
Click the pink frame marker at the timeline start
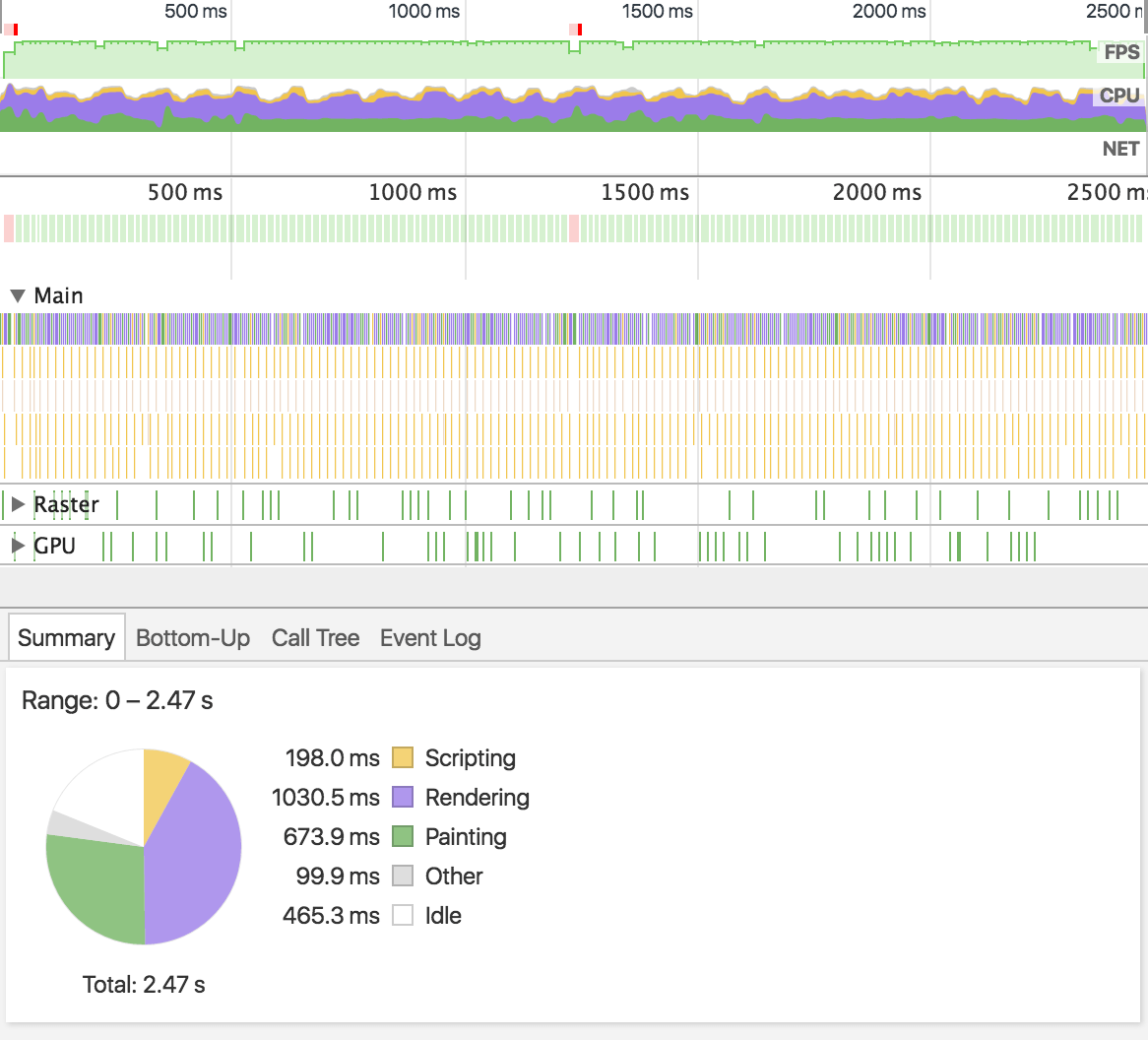pos(9,31)
